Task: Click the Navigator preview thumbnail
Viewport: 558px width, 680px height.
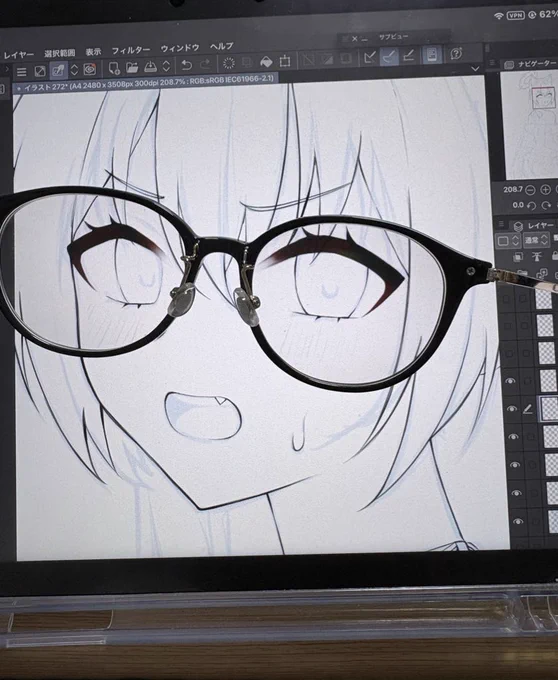Action: 529,125
